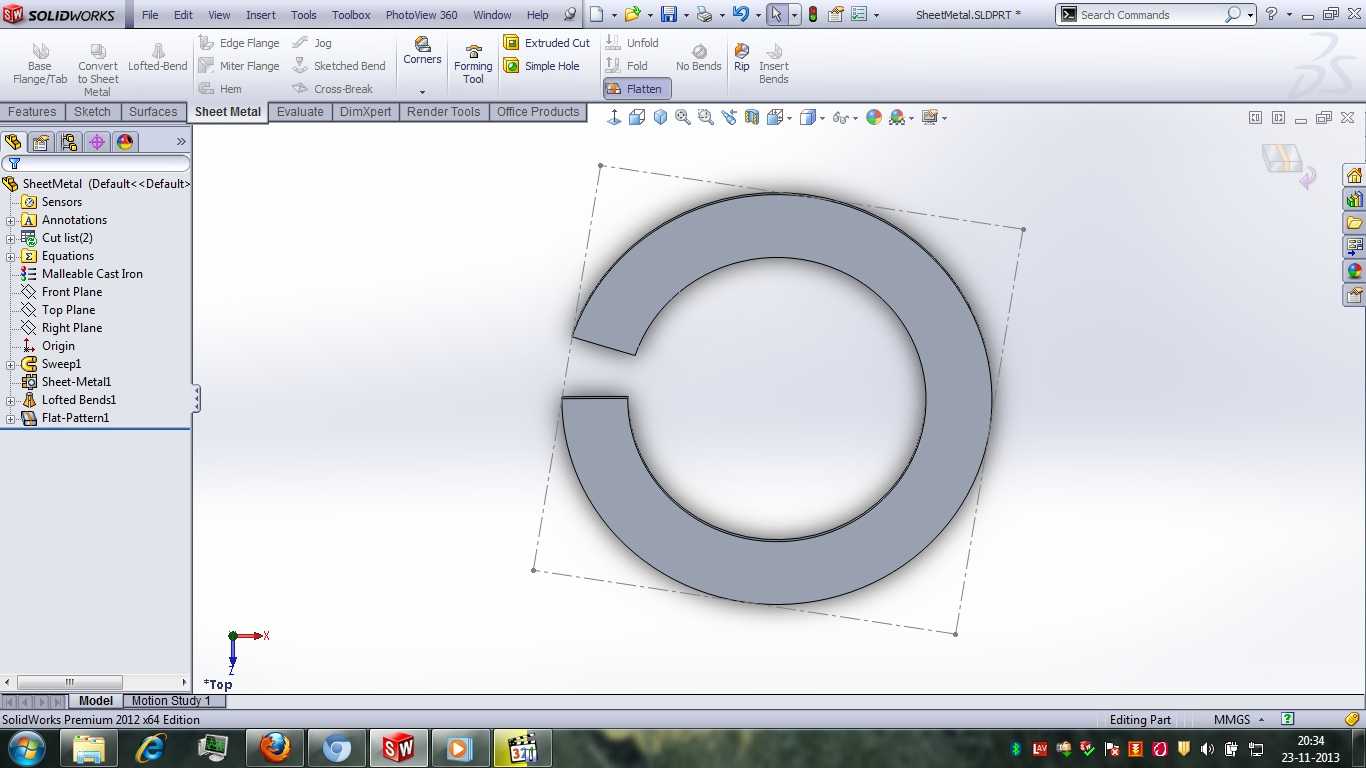The image size is (1366, 768).
Task: Select the Extruded Cut tool
Action: [547, 43]
